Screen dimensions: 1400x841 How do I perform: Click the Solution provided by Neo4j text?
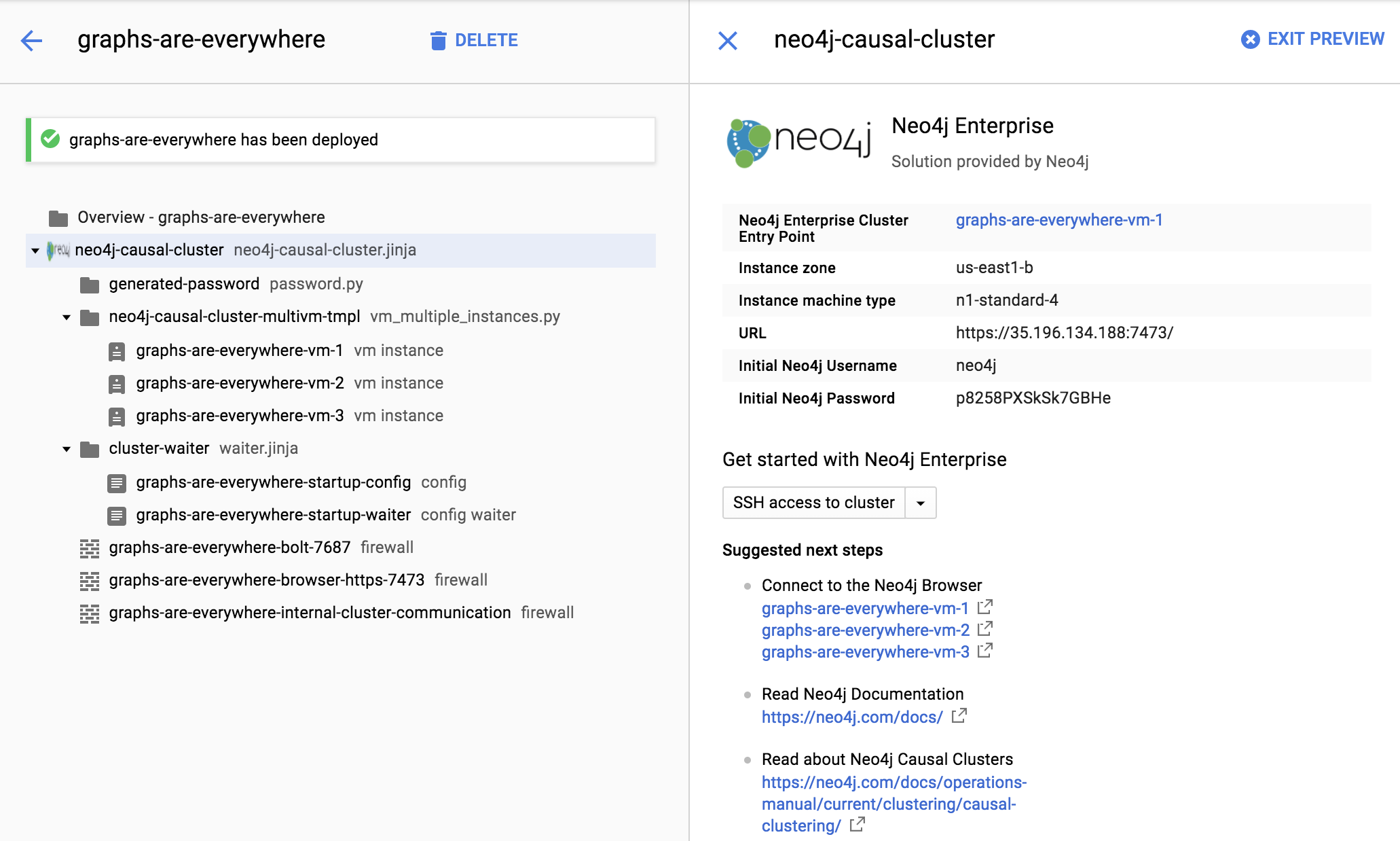[990, 162]
